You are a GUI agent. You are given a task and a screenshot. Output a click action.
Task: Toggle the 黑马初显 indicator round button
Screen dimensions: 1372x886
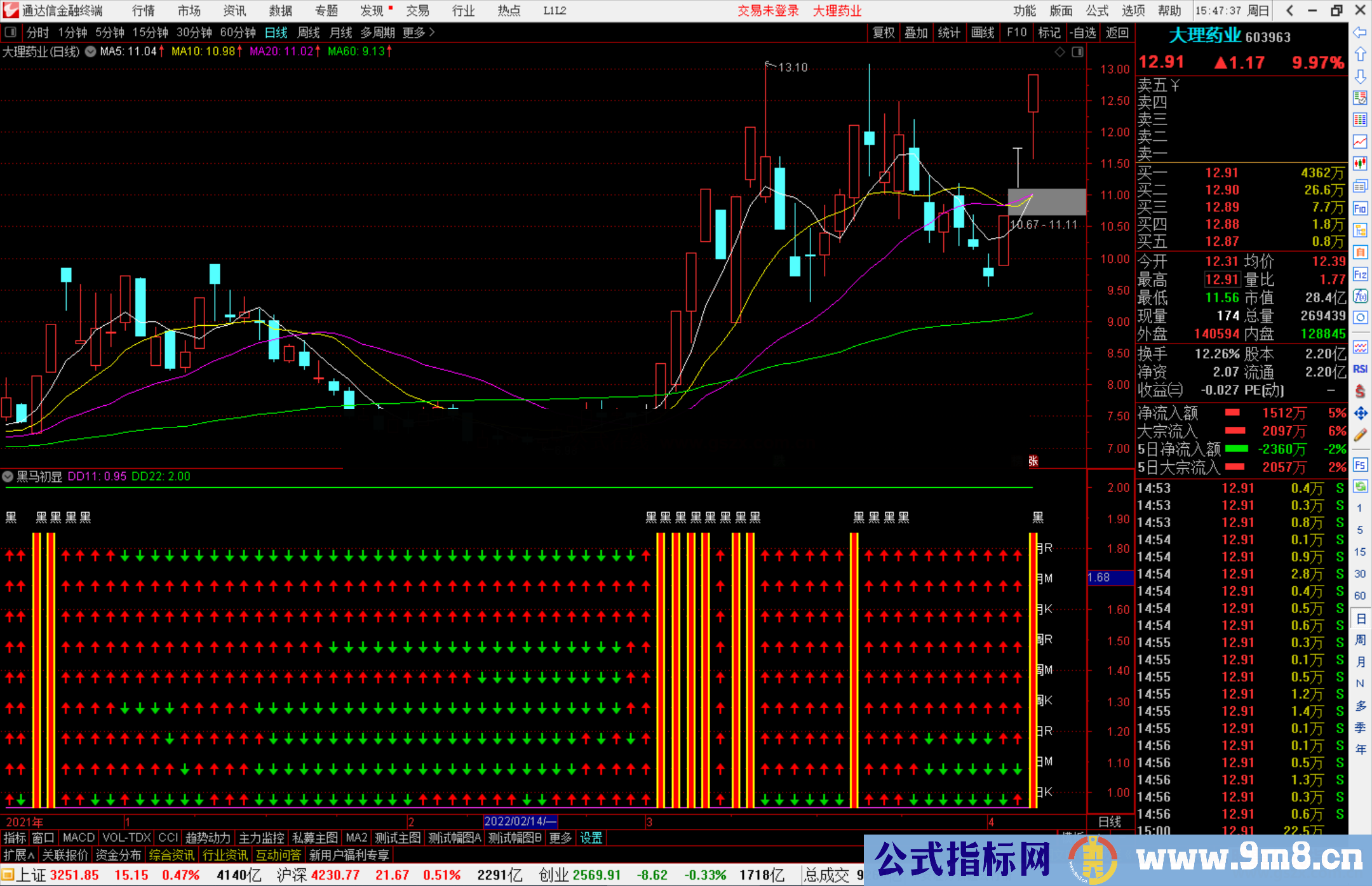(8, 476)
